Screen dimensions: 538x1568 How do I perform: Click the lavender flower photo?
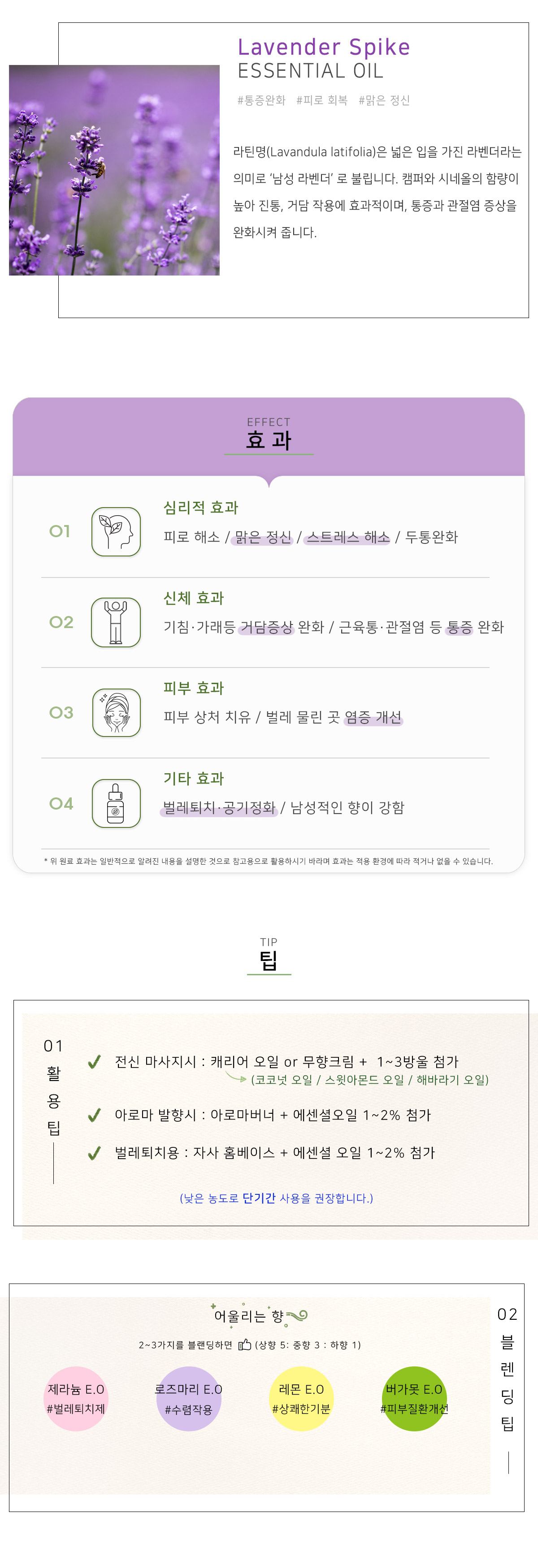(114, 170)
